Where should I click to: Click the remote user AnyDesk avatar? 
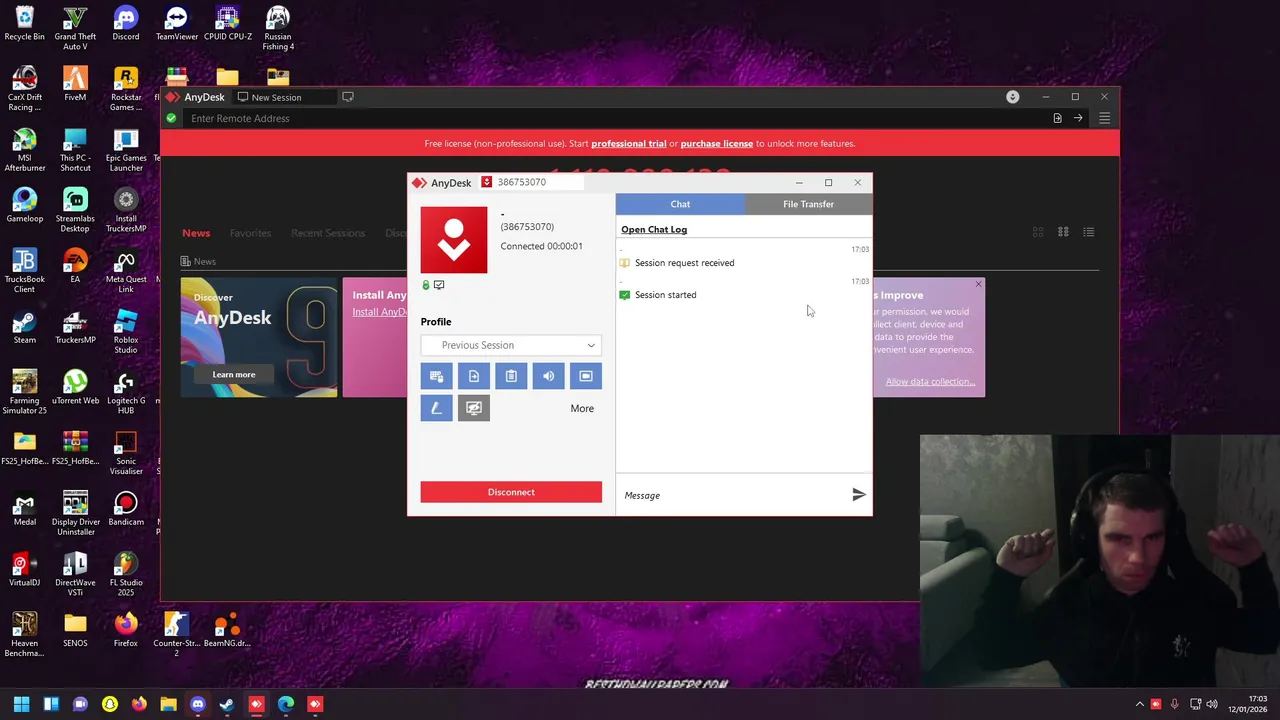[x=454, y=240]
